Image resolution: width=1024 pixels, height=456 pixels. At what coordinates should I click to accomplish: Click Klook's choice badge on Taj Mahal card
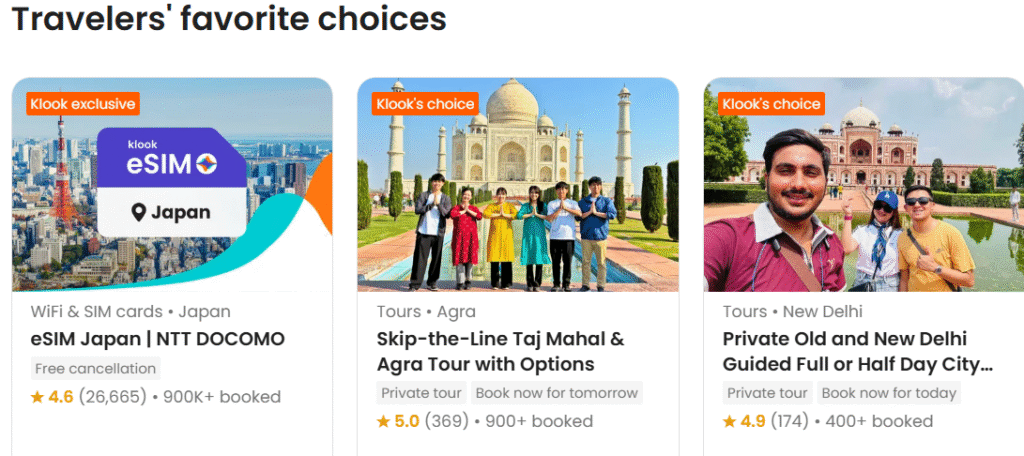point(426,103)
